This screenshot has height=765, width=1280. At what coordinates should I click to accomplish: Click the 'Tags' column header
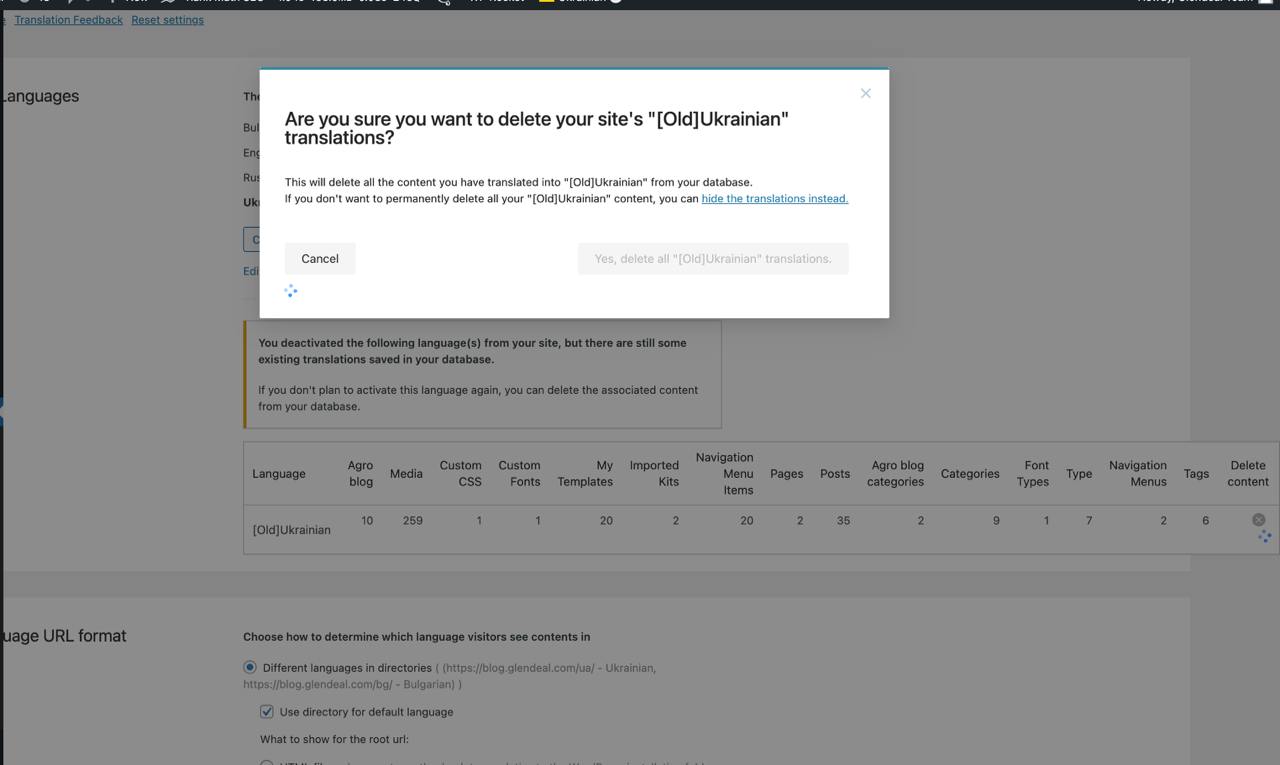click(1196, 474)
